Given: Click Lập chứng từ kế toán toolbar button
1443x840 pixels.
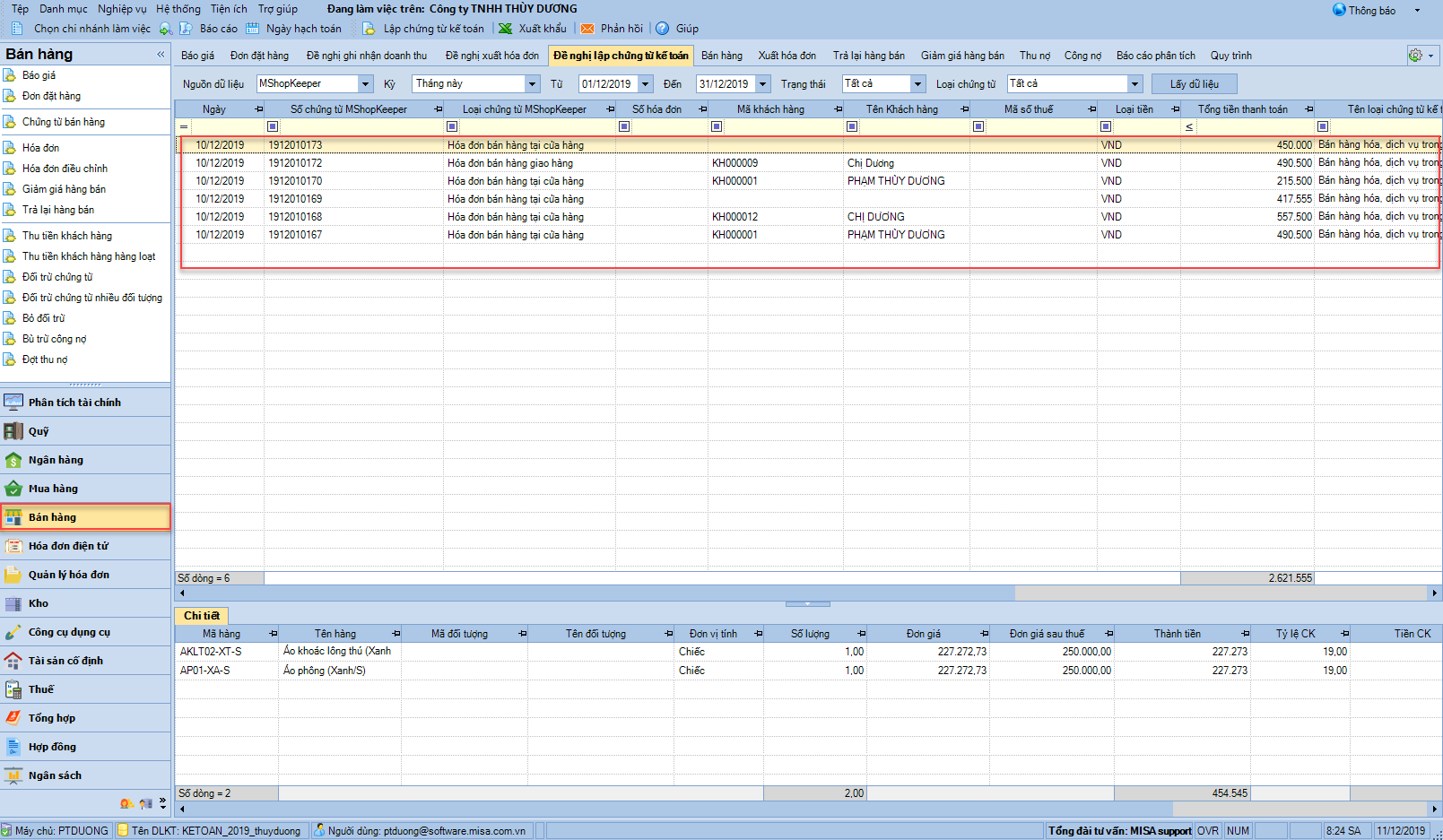Looking at the screenshot, I should point(433,29).
